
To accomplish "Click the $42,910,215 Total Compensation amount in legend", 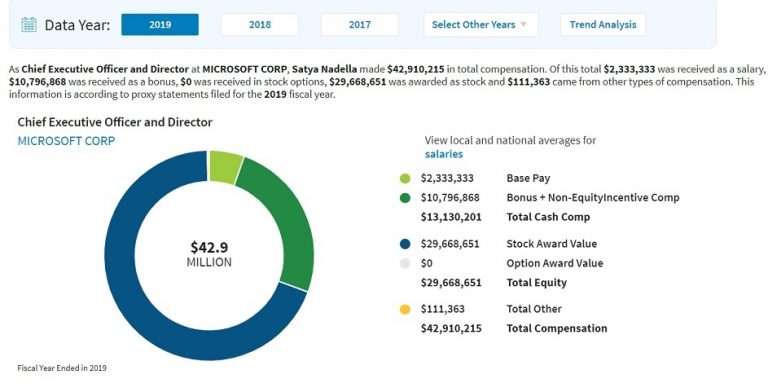I will [451, 328].
